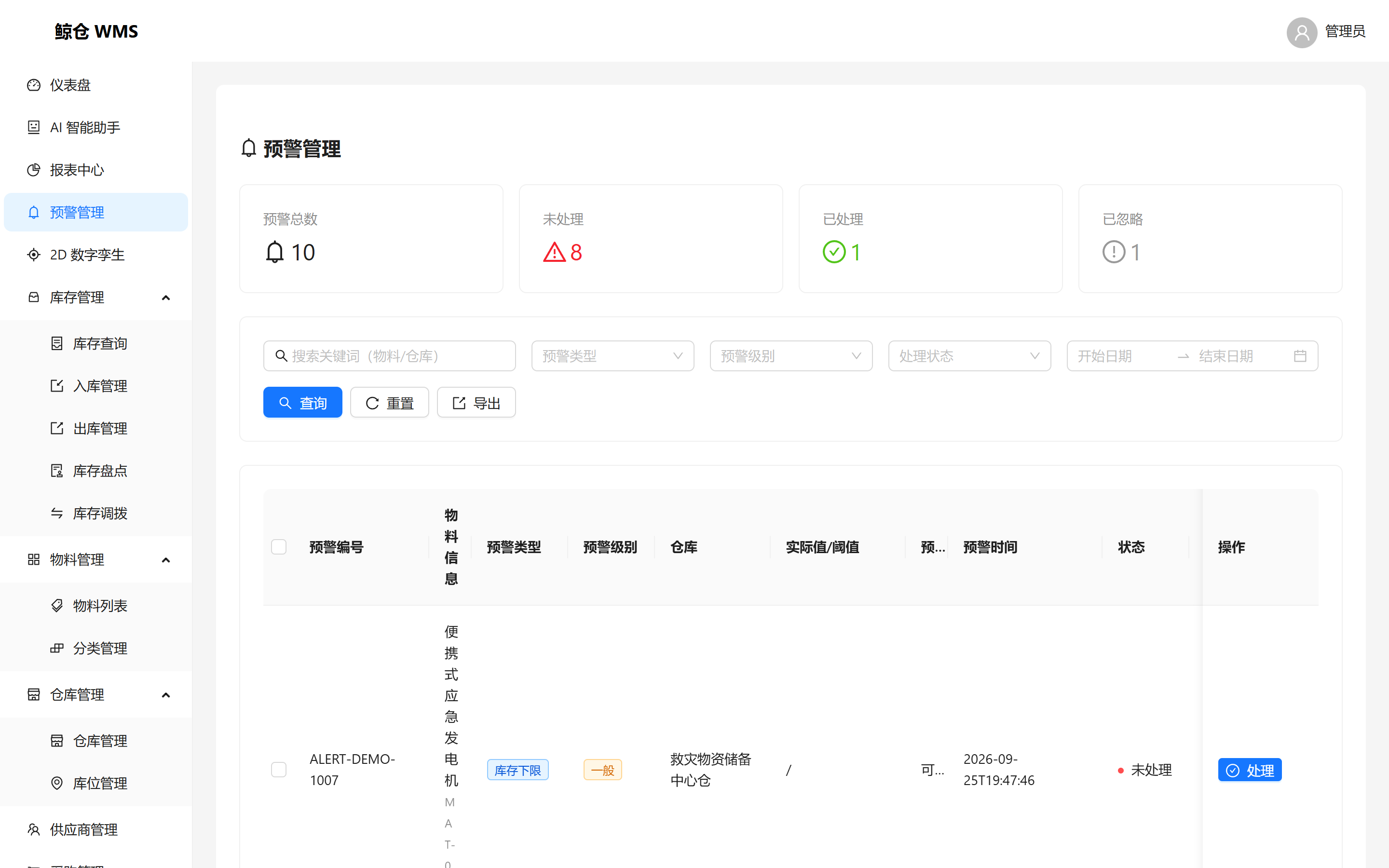Click the 库位管理 location pin icon
This screenshot has width=1389, height=868.
coord(57,783)
